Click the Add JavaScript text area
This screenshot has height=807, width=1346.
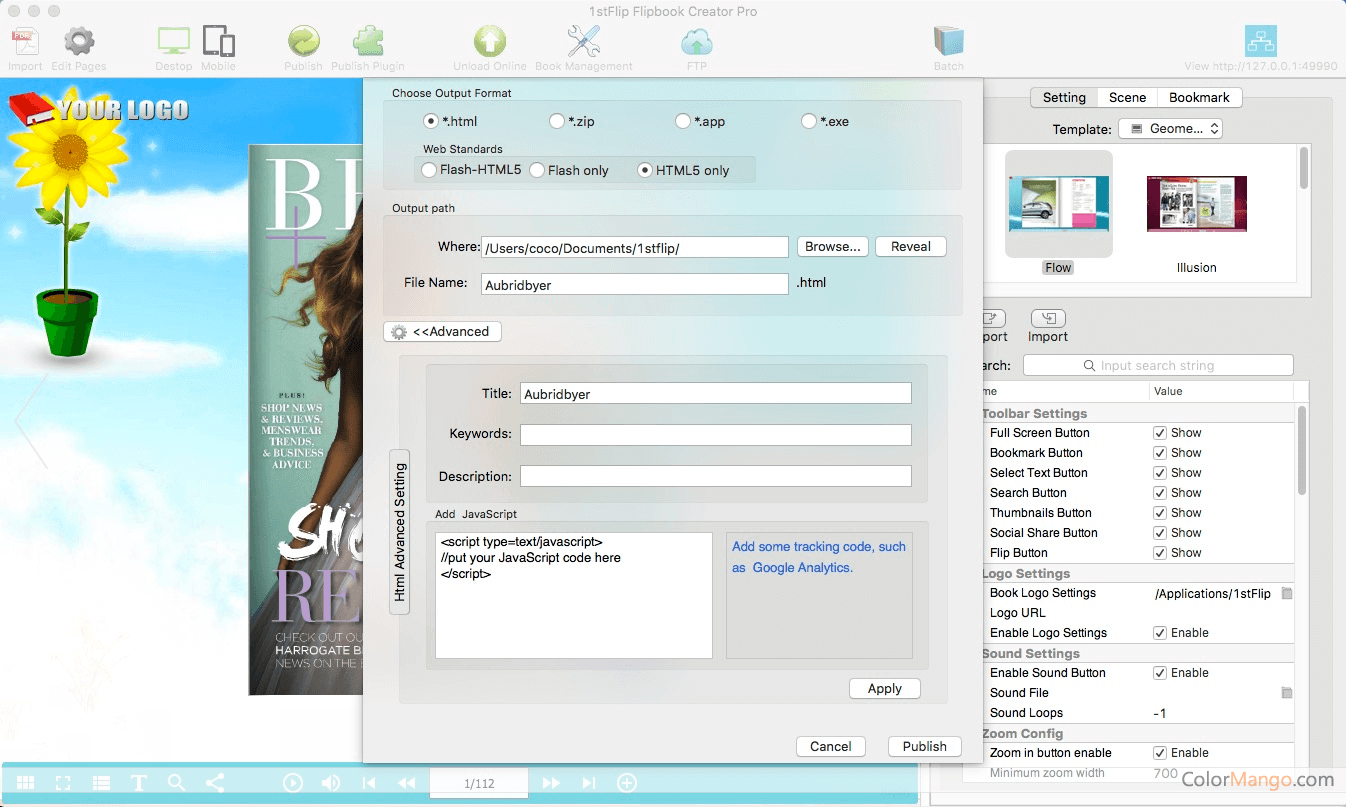point(574,595)
